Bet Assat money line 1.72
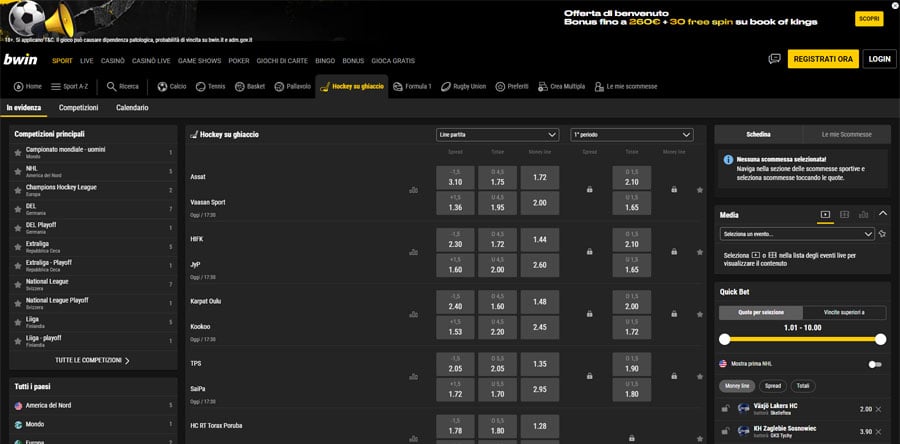Screen dimensions: 900x444 point(540,178)
